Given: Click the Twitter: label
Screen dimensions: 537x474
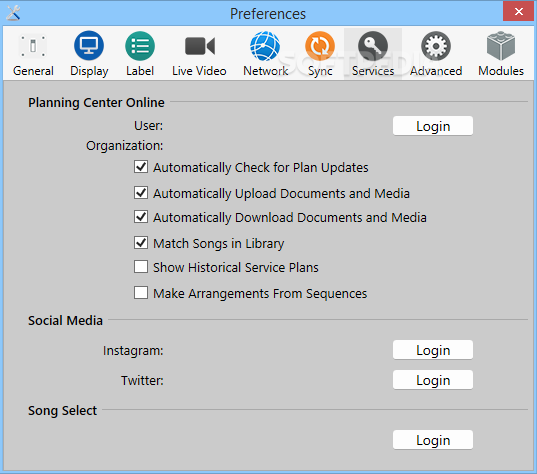Looking at the screenshot, I should click(x=142, y=381).
